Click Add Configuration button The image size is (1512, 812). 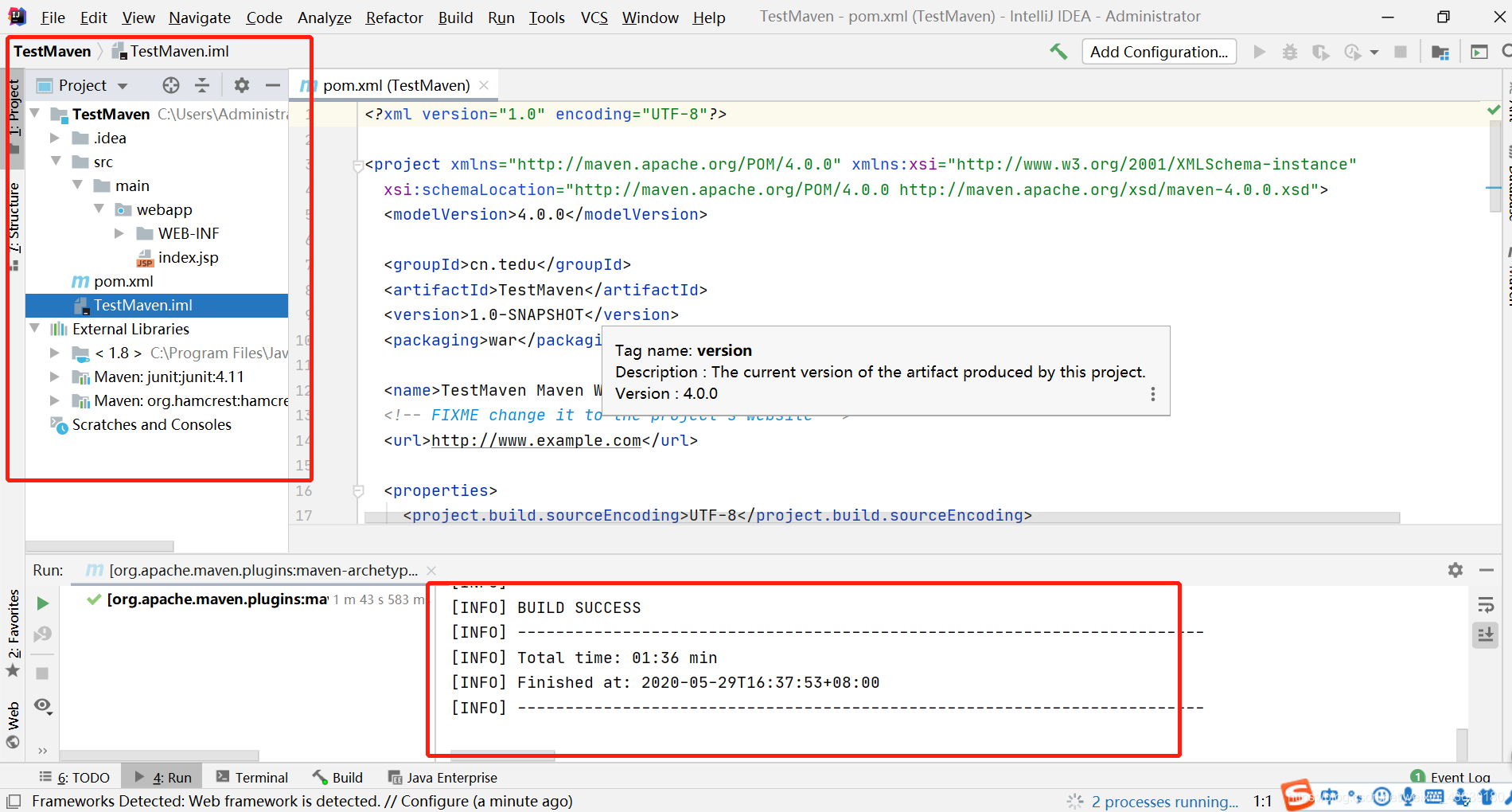pyautogui.click(x=1159, y=52)
